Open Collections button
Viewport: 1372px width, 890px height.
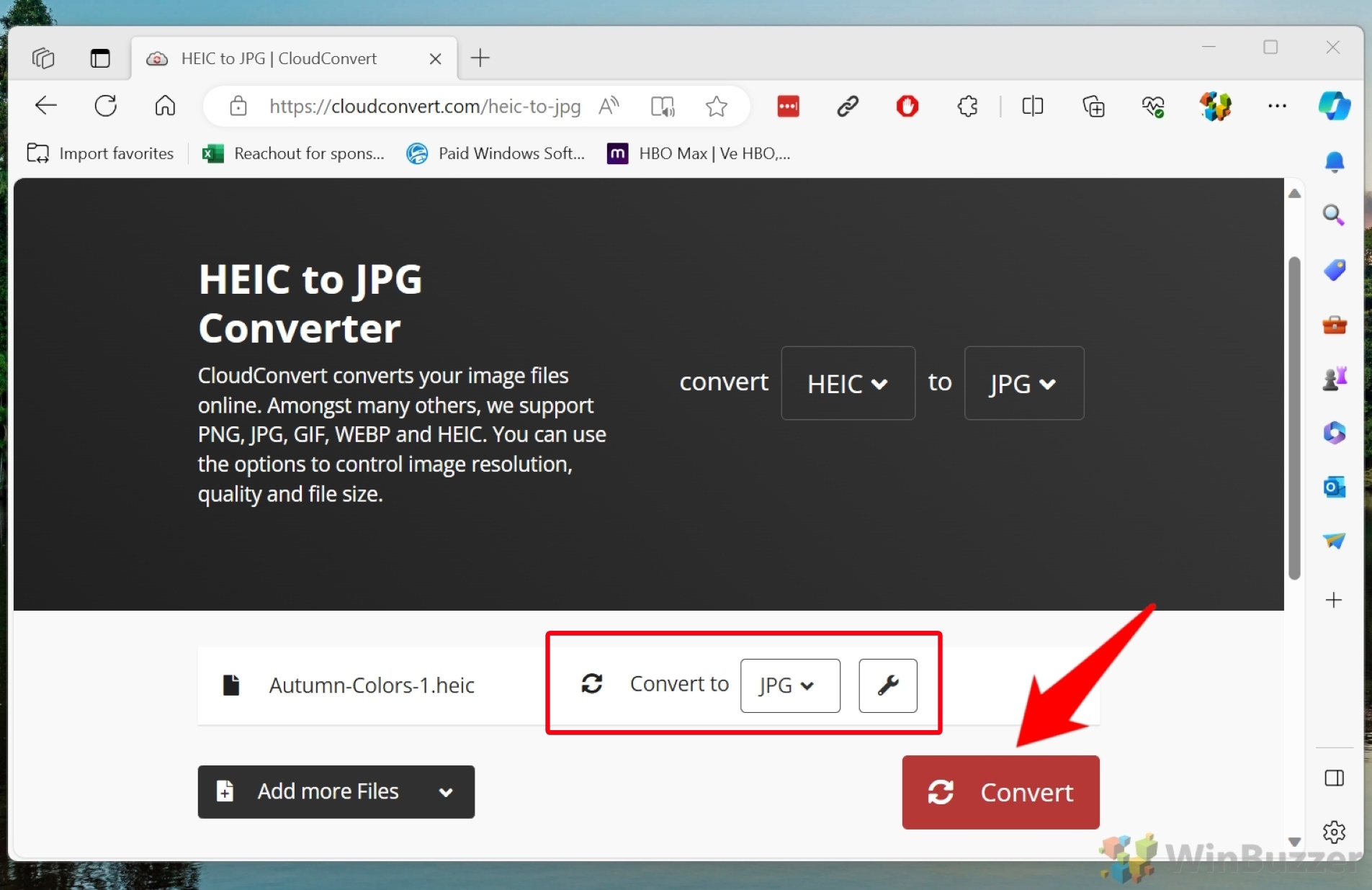click(1093, 107)
